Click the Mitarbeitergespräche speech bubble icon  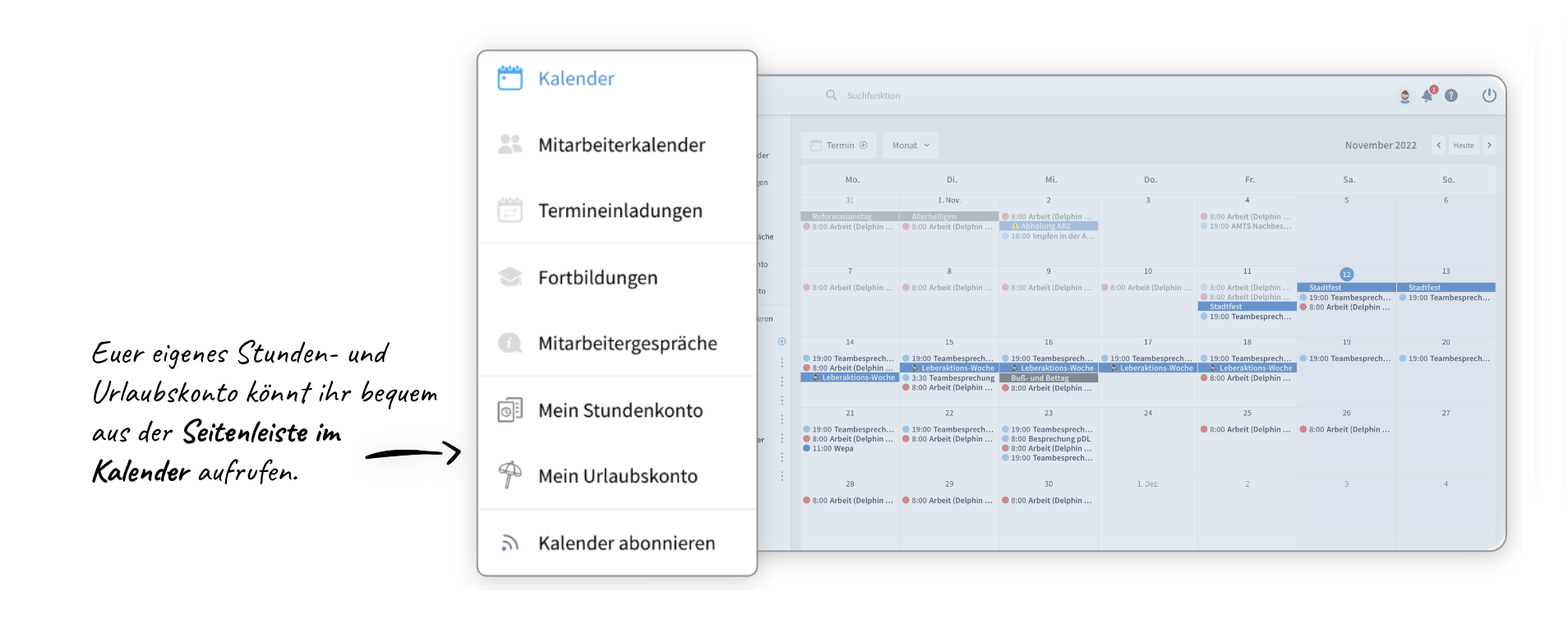click(x=510, y=343)
